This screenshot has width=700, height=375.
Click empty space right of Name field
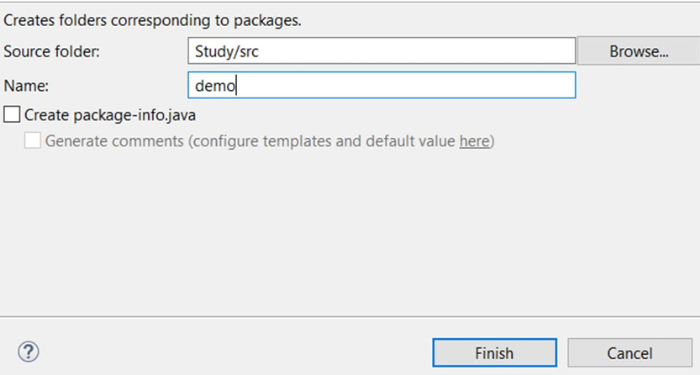click(638, 85)
